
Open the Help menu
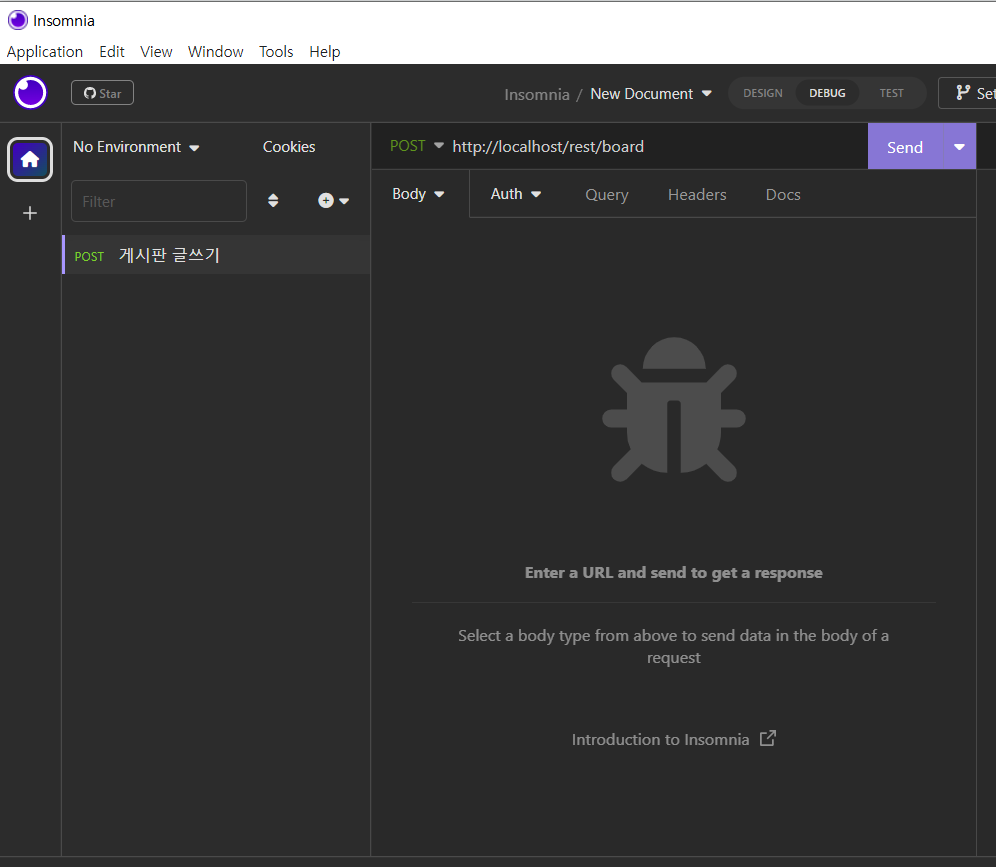pos(325,51)
